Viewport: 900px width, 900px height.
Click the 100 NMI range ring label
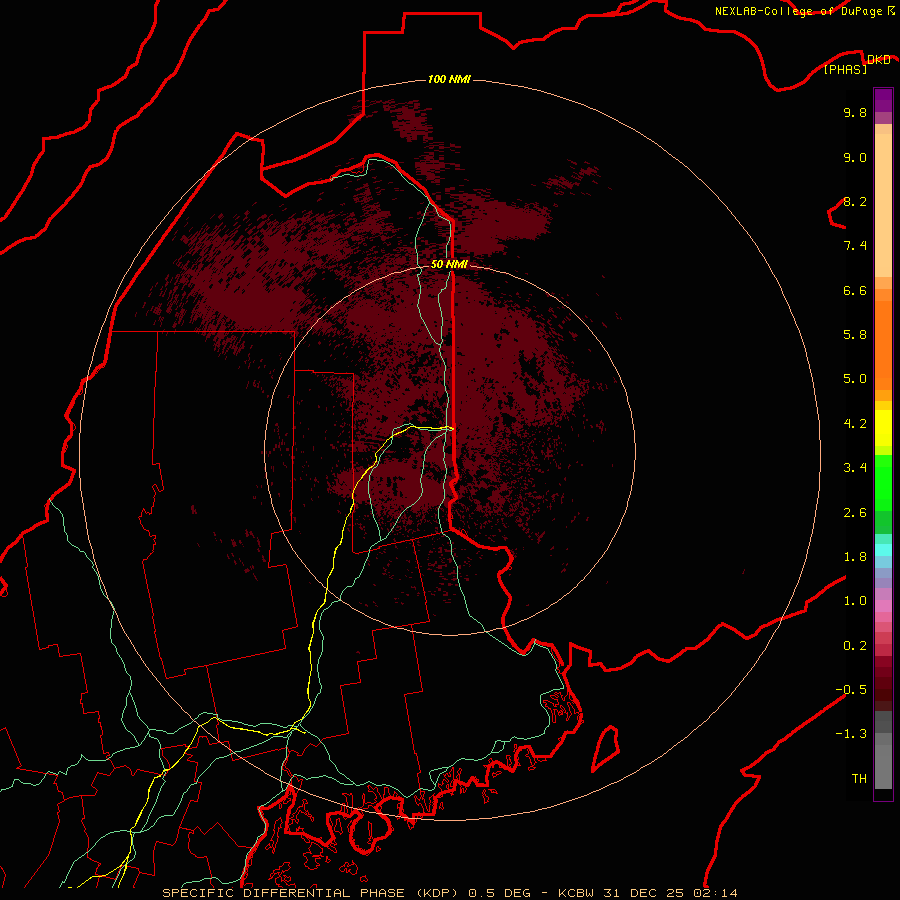449,79
